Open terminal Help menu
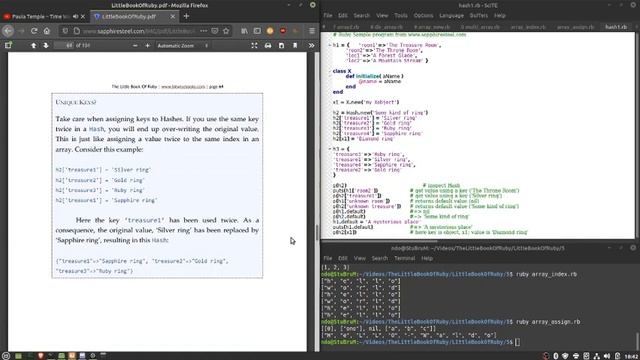Image resolution: width=640 pixels, height=360 pixels. (x=427, y=258)
